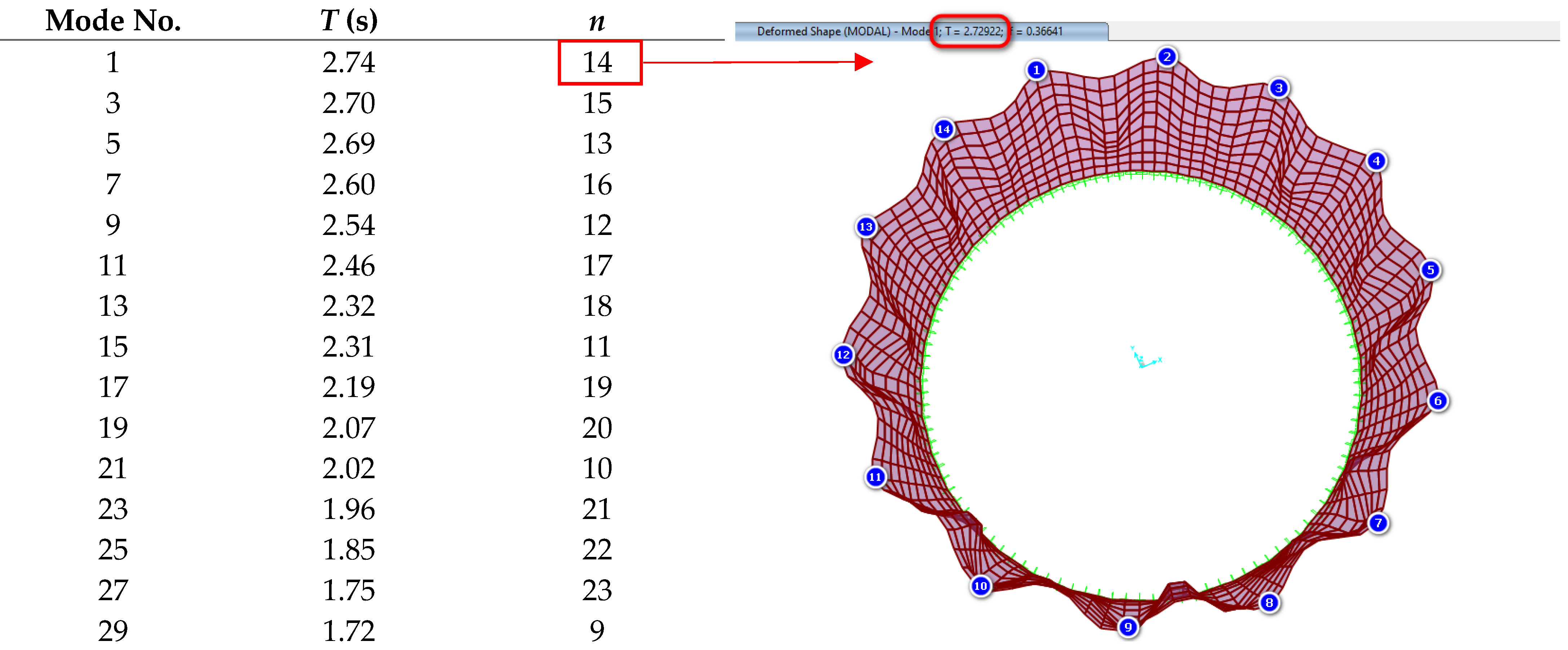Select the period value 2.70 cell
The height and width of the screenshot is (650, 1568).
click(x=348, y=103)
